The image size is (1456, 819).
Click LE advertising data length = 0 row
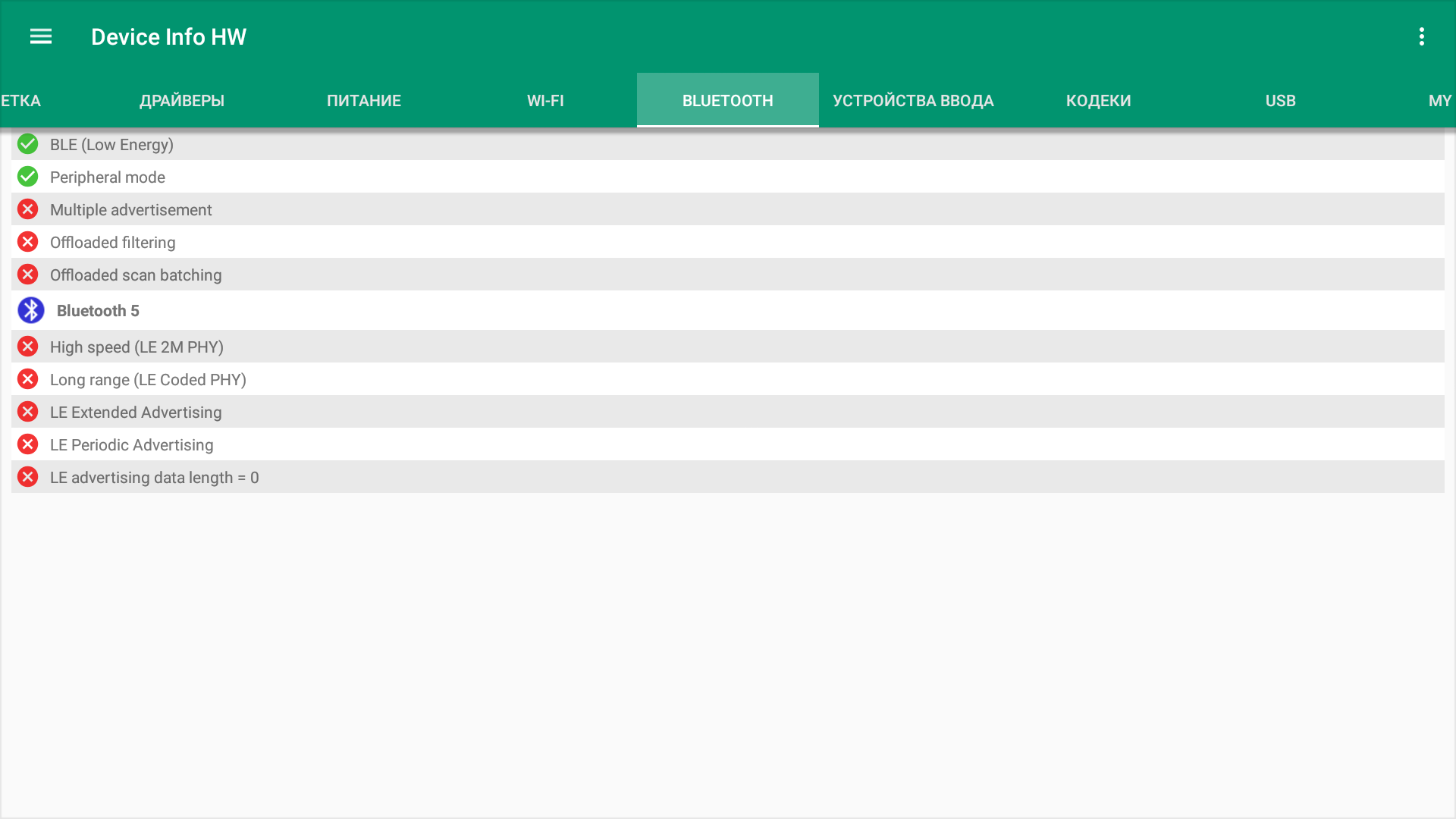click(x=155, y=478)
